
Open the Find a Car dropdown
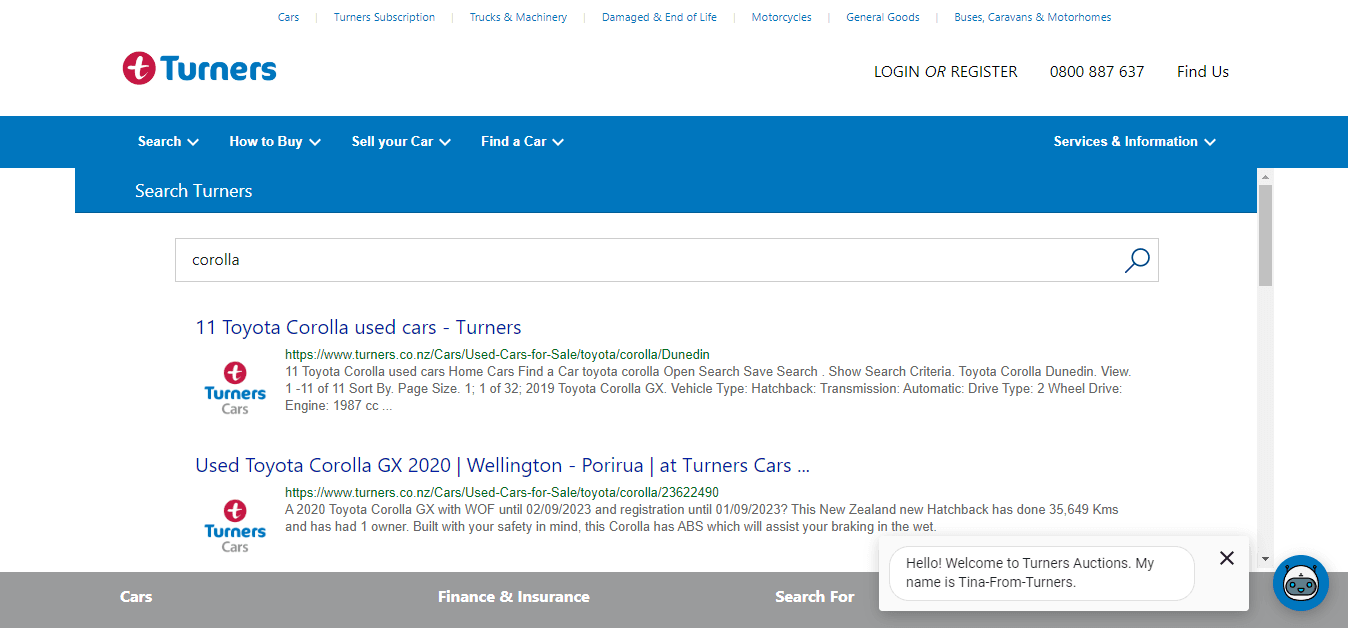tap(521, 141)
